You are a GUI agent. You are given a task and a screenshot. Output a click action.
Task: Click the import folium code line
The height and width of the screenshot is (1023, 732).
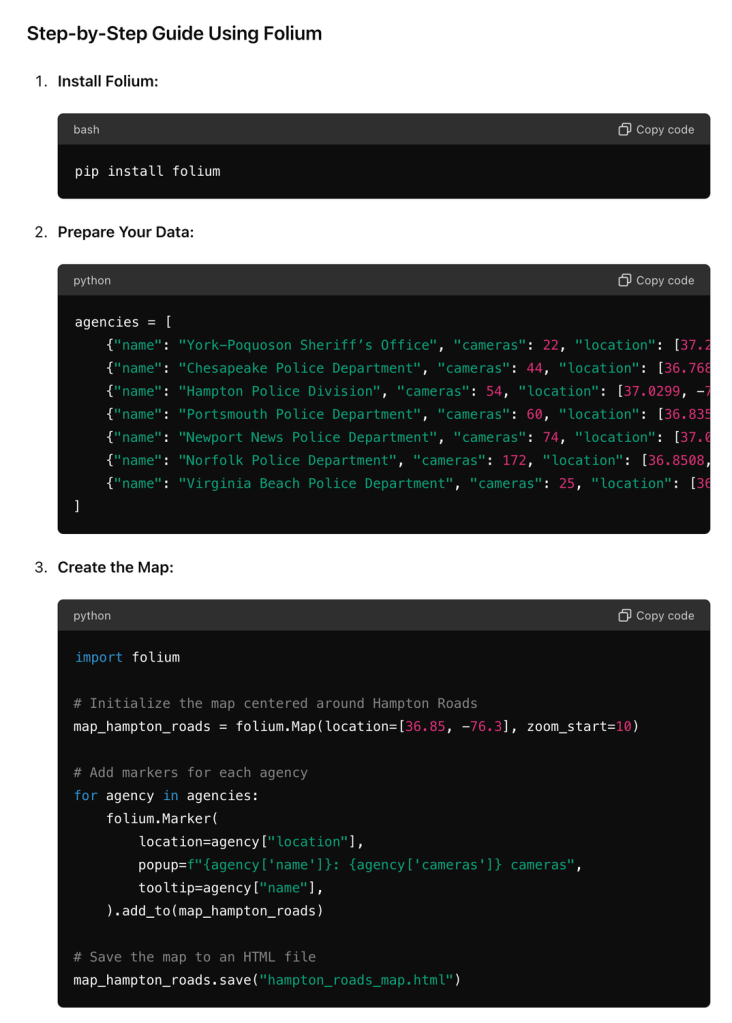pyautogui.click(x=127, y=657)
